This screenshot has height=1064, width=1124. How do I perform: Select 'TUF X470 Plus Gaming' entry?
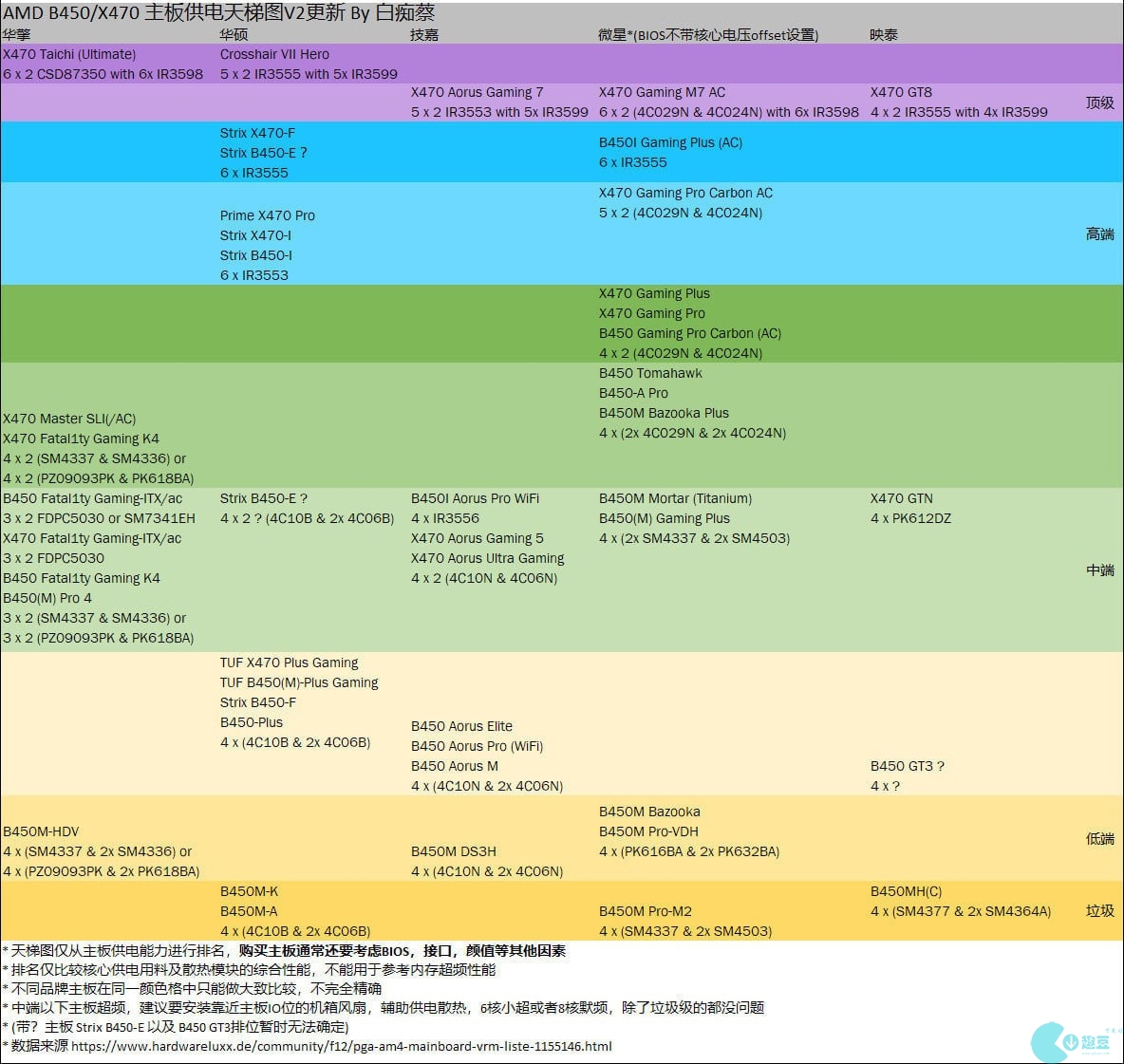[289, 663]
